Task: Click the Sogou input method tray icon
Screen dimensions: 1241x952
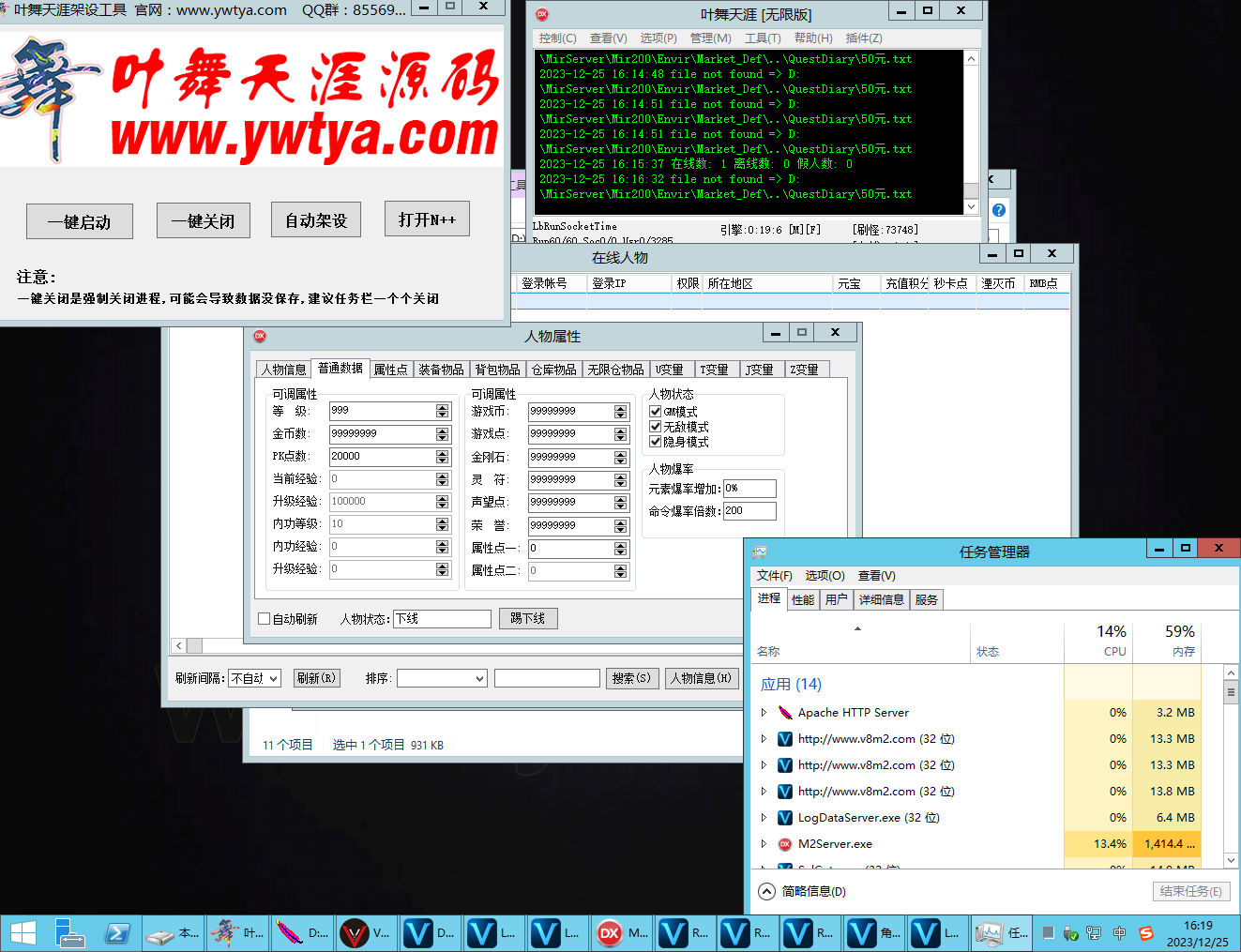Action: tap(1145, 933)
